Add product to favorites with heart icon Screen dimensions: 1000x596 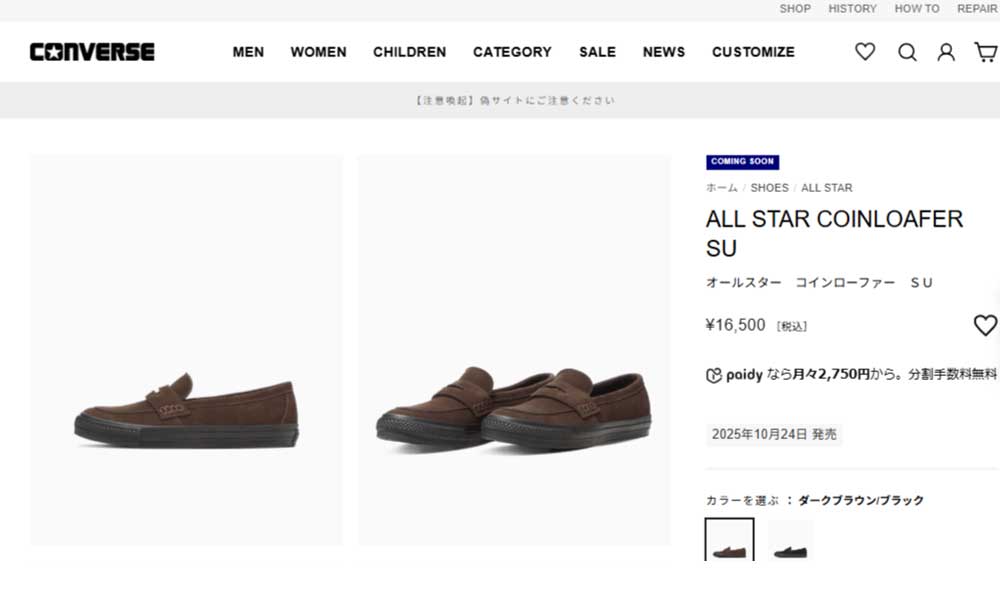(985, 325)
